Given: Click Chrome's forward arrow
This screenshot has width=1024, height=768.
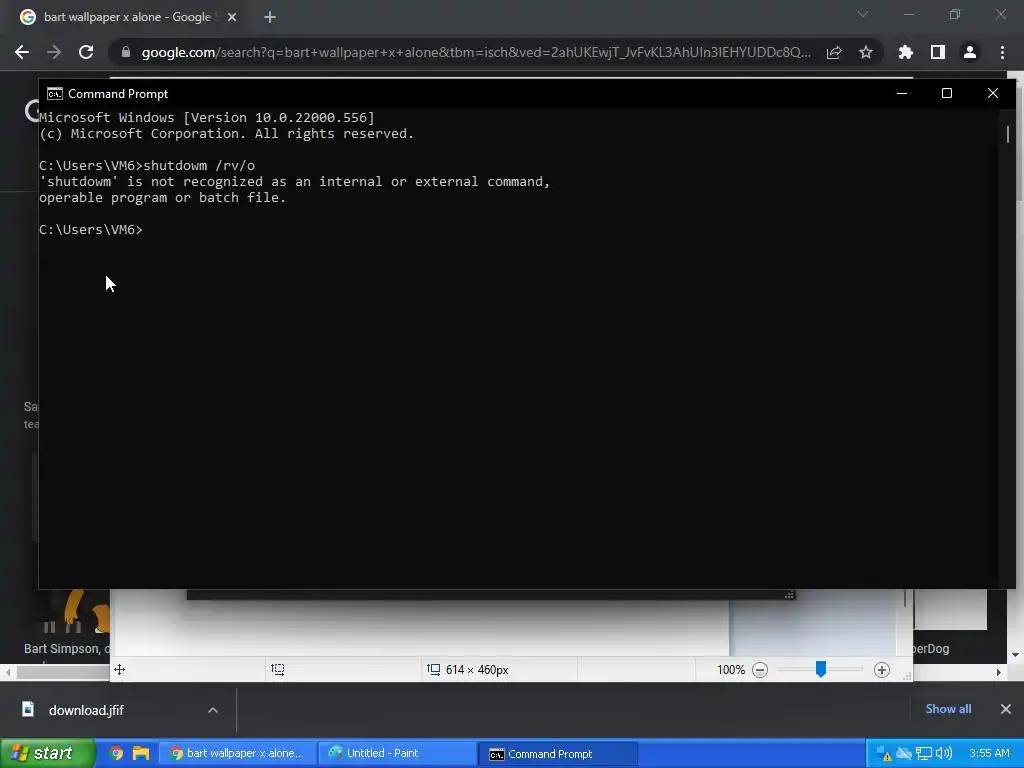Looking at the screenshot, I should [x=54, y=52].
